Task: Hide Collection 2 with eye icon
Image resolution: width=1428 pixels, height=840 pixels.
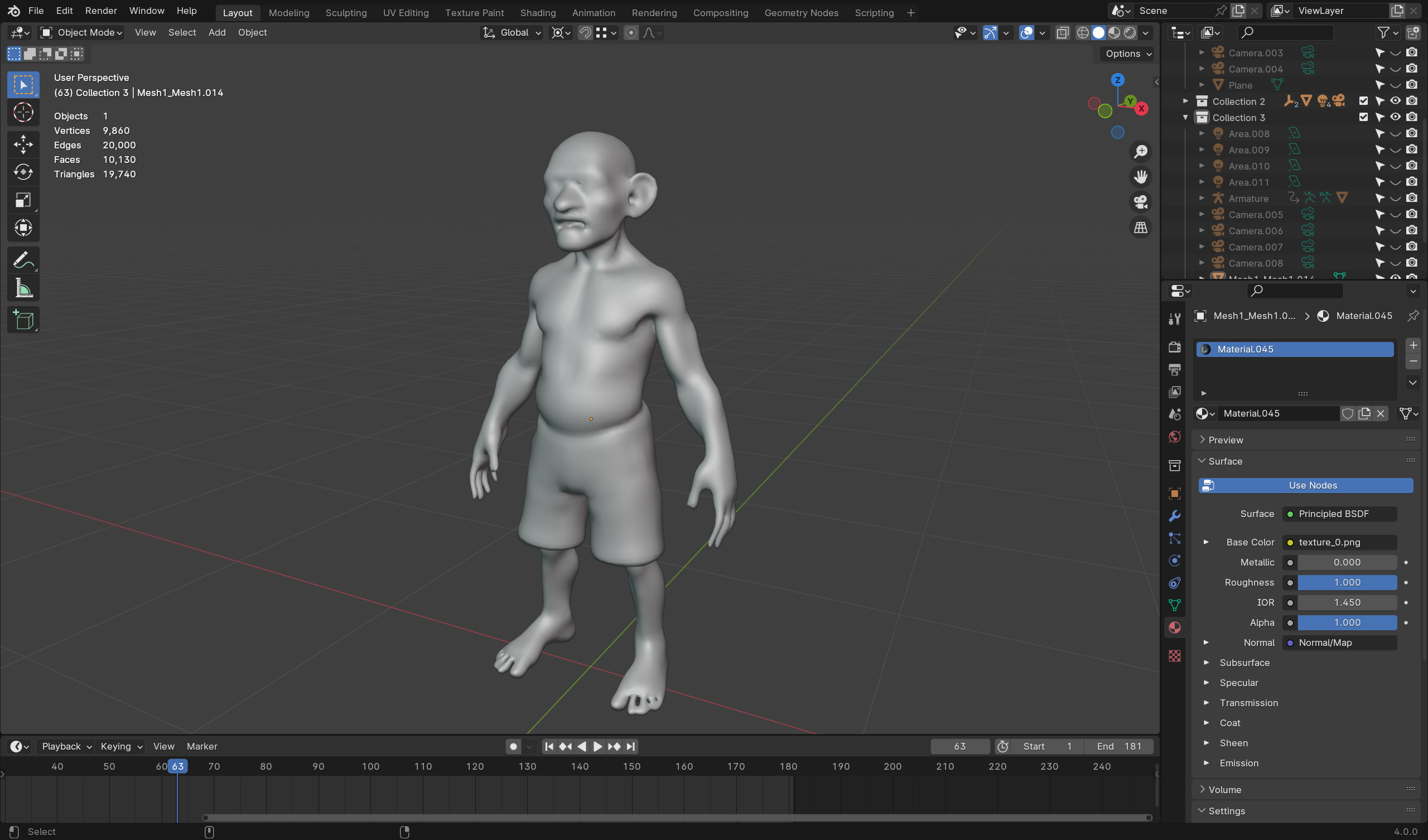Action: click(1396, 101)
